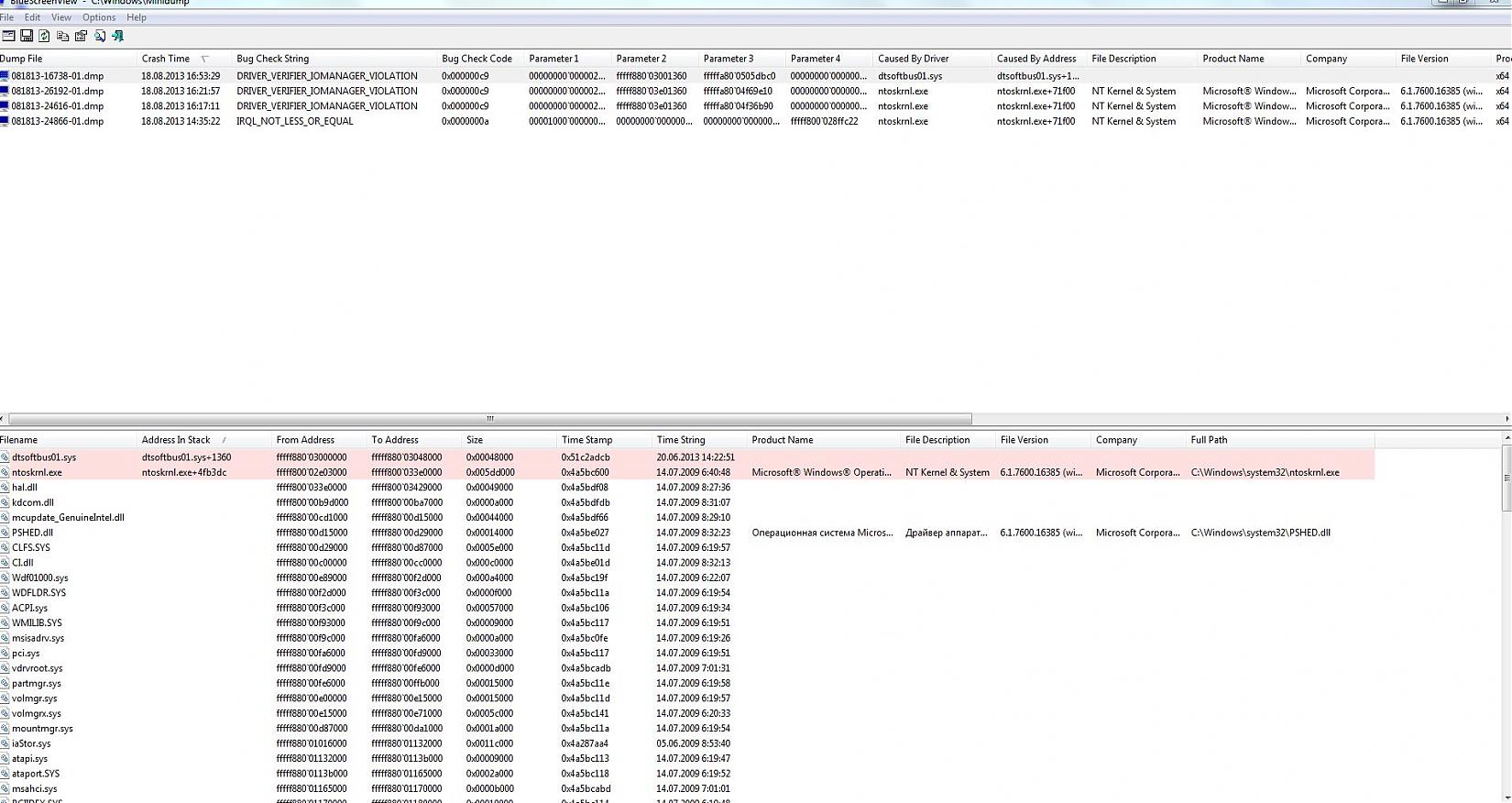
Task: Sort lower pane by Filename column header
Action: 69,440
